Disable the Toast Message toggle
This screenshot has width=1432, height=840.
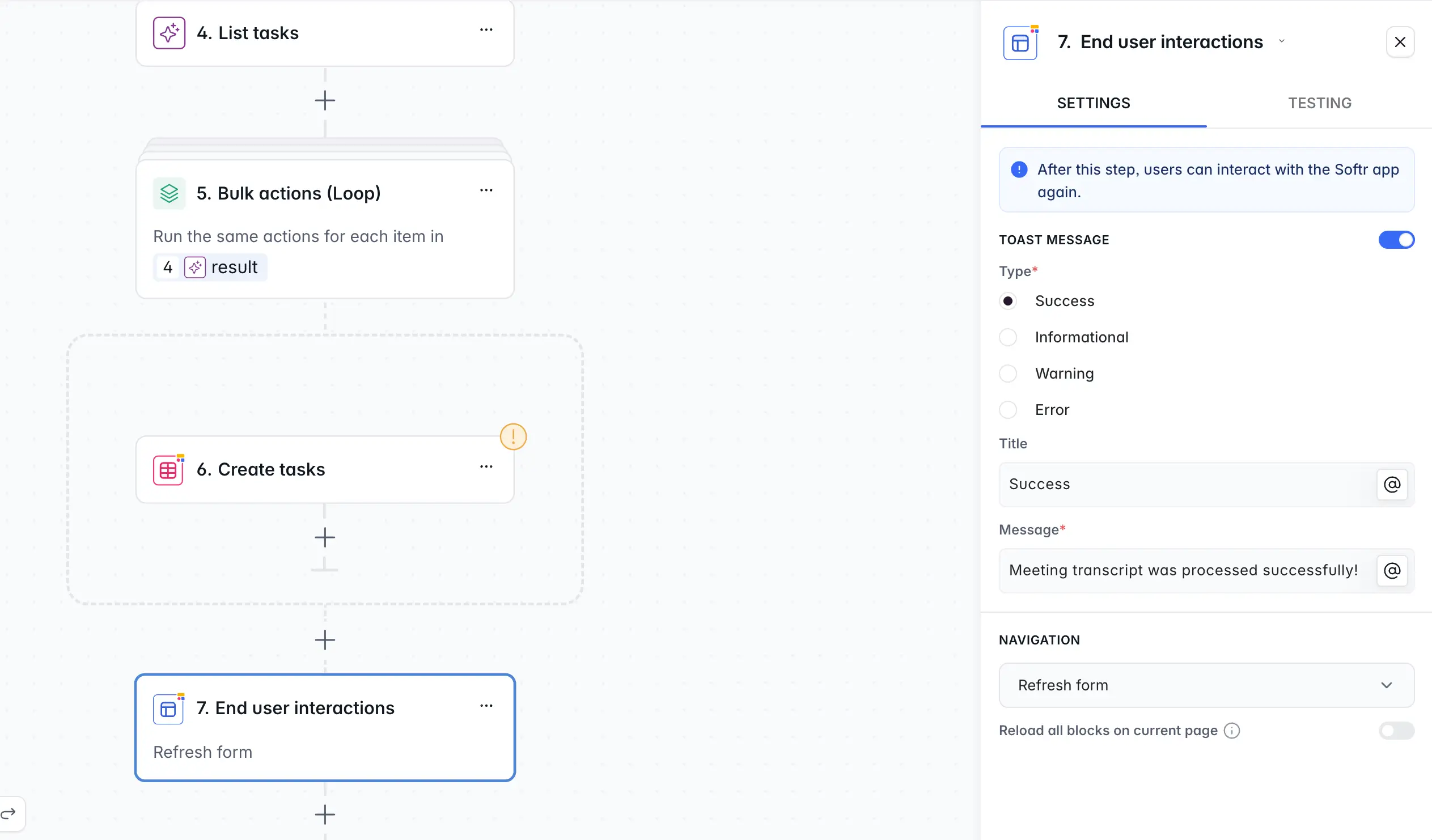(1396, 239)
